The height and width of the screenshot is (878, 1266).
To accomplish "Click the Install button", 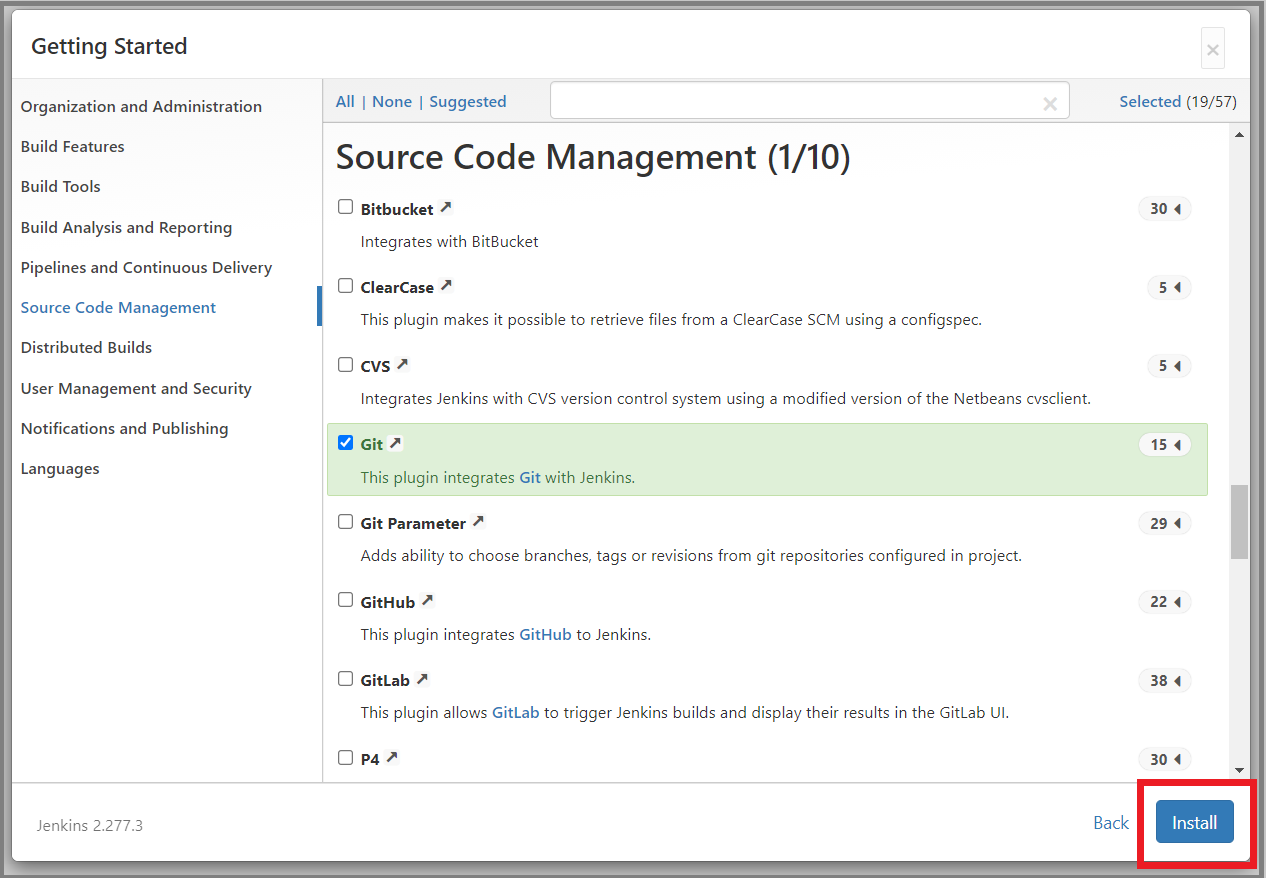I will 1195,822.
